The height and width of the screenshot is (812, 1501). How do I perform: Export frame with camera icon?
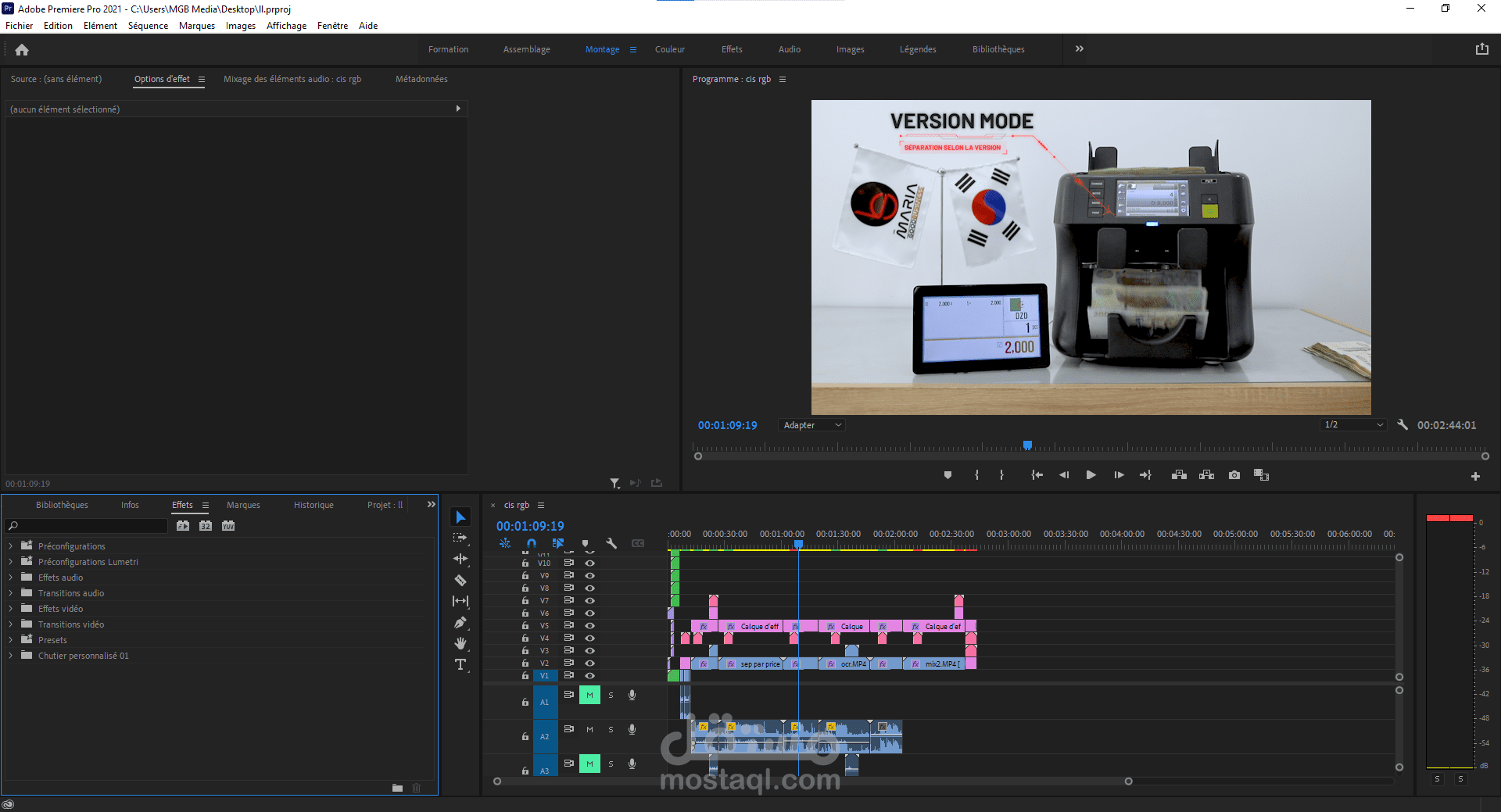point(1234,475)
